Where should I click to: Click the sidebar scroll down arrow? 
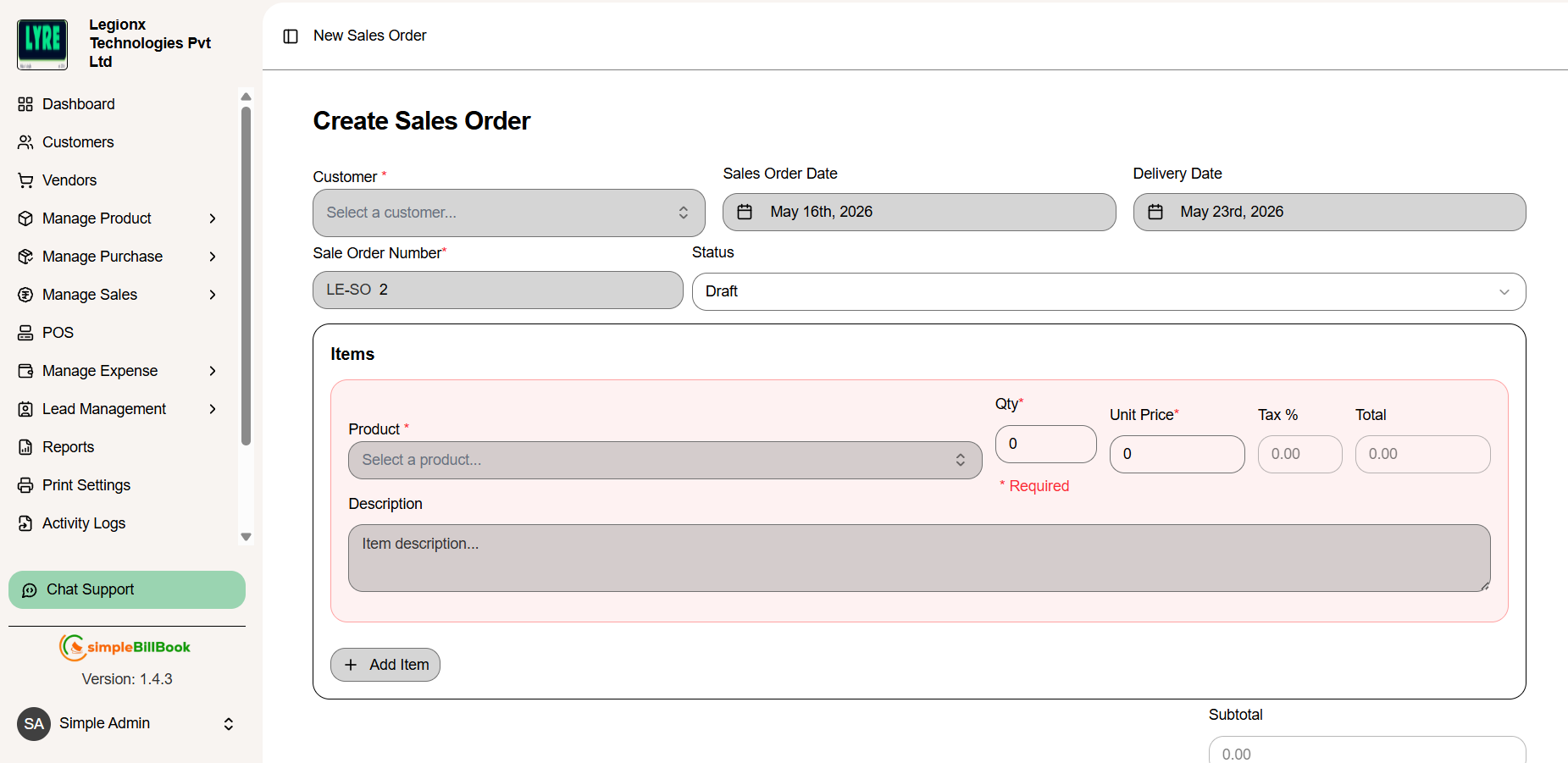click(246, 537)
